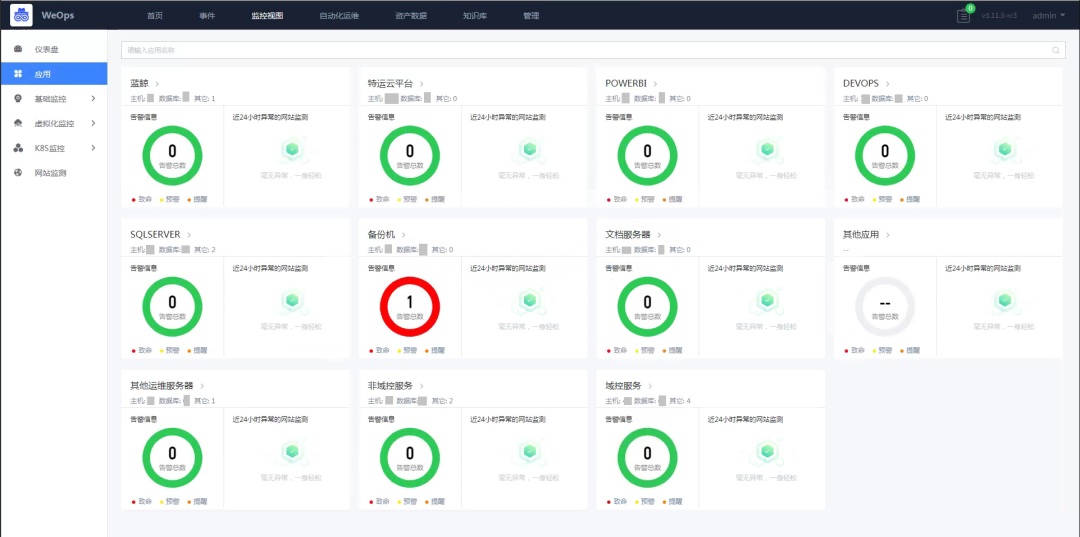
Task: Click the K8S监控 sidebar icon
Action: (19, 148)
